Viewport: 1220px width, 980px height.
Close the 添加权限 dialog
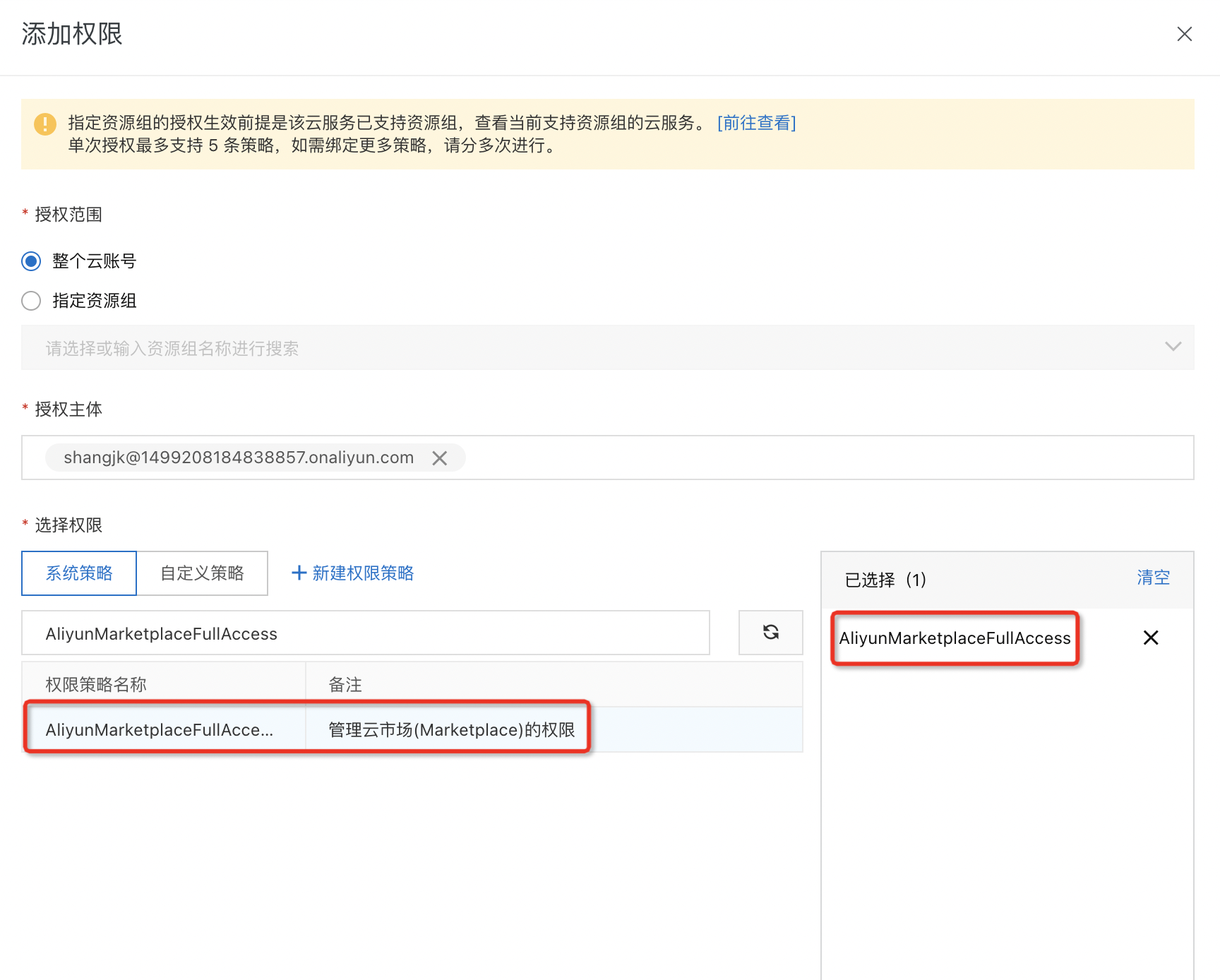pos(1184,34)
